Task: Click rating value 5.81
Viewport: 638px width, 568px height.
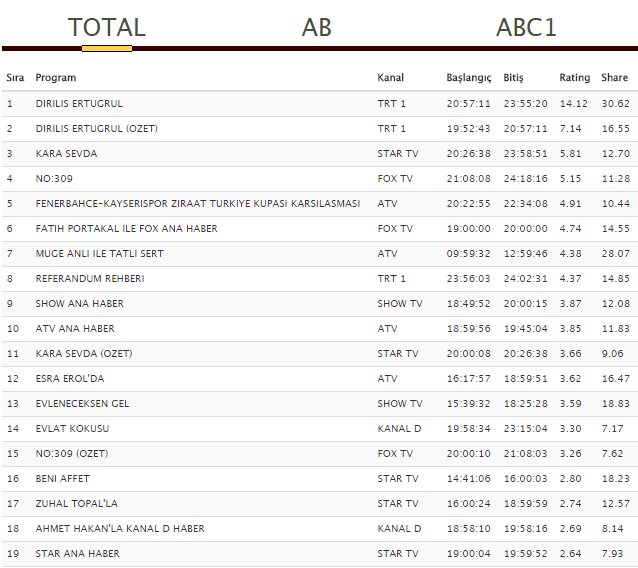Action: pyautogui.click(x=570, y=154)
